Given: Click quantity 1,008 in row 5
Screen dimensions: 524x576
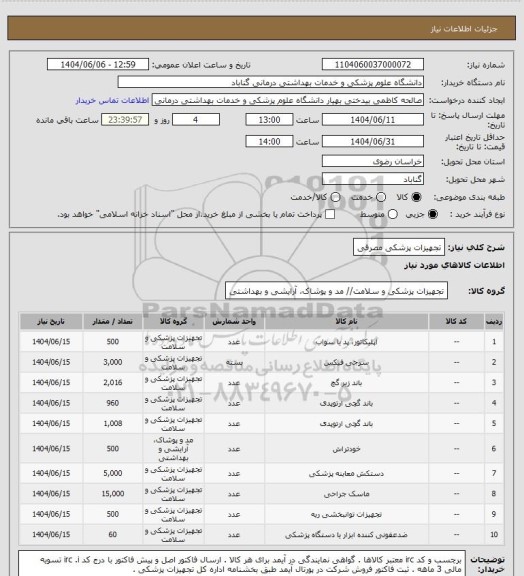Looking at the screenshot, I should point(112,424).
